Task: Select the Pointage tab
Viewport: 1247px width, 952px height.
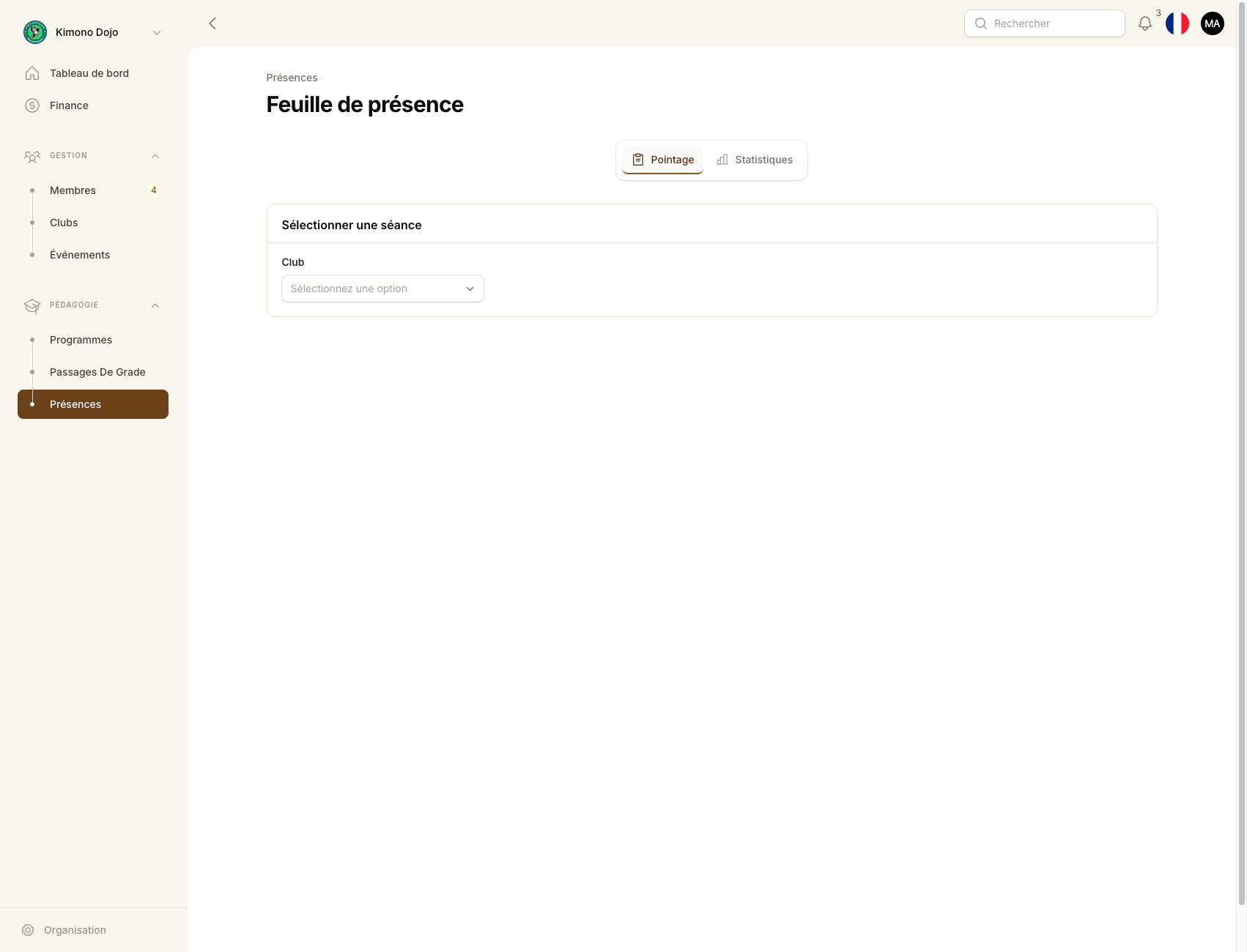Action: 662,159
